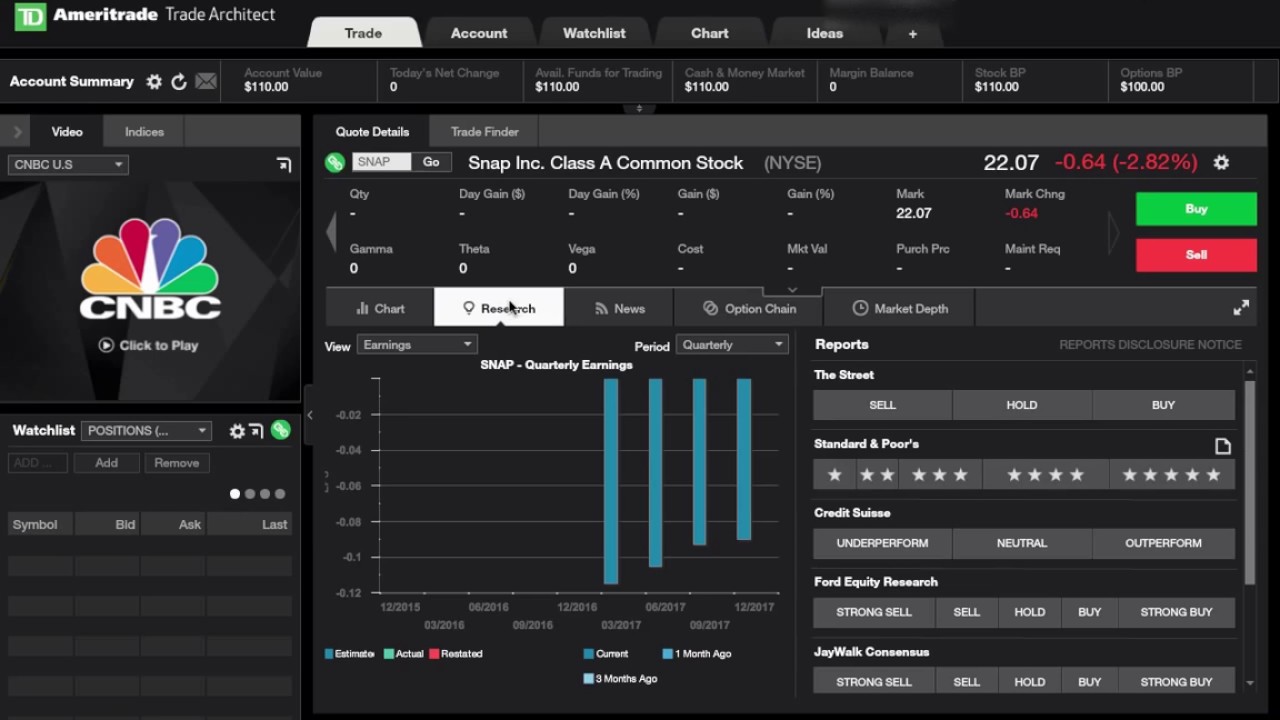Add a new tab with plus button
1280x720 pixels.
[912, 34]
